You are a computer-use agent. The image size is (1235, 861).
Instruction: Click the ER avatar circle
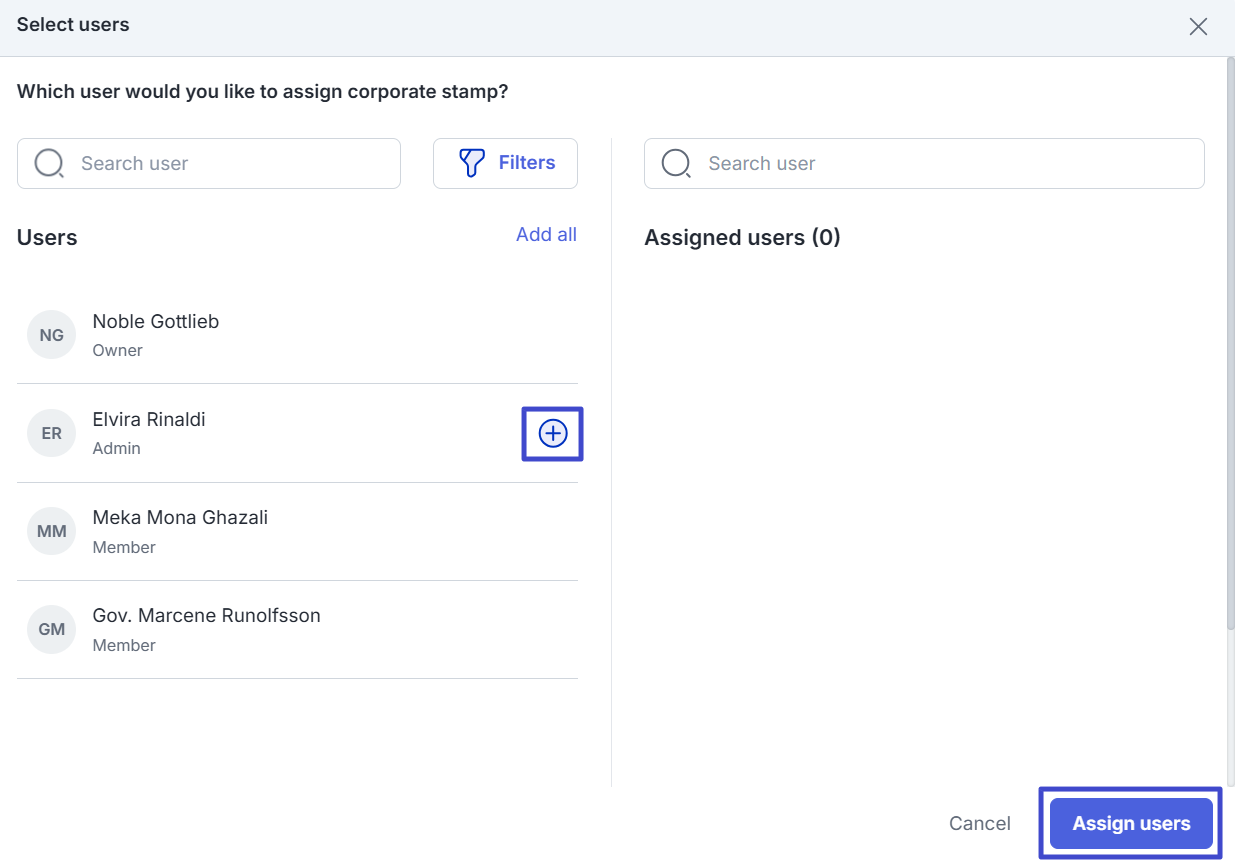[51, 433]
